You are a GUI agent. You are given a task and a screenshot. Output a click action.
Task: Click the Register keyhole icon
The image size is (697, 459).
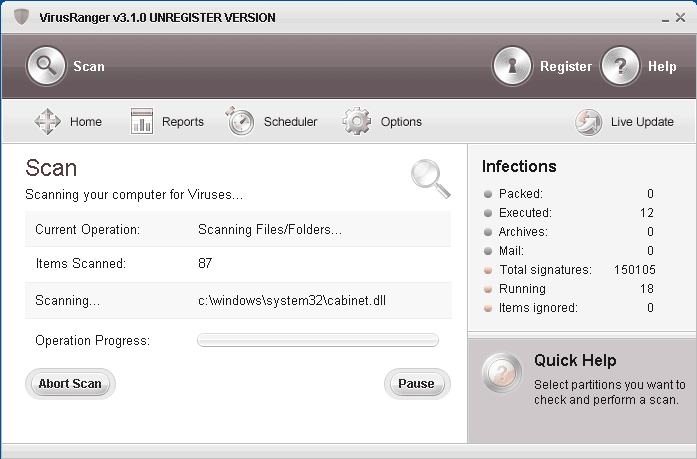pyautogui.click(x=512, y=67)
